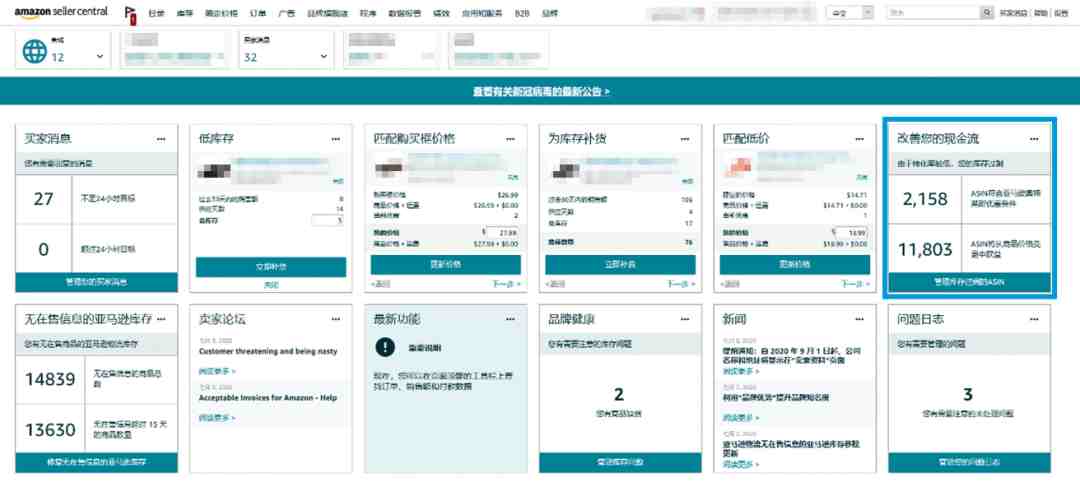Click the globe marketplace icon

(34, 51)
